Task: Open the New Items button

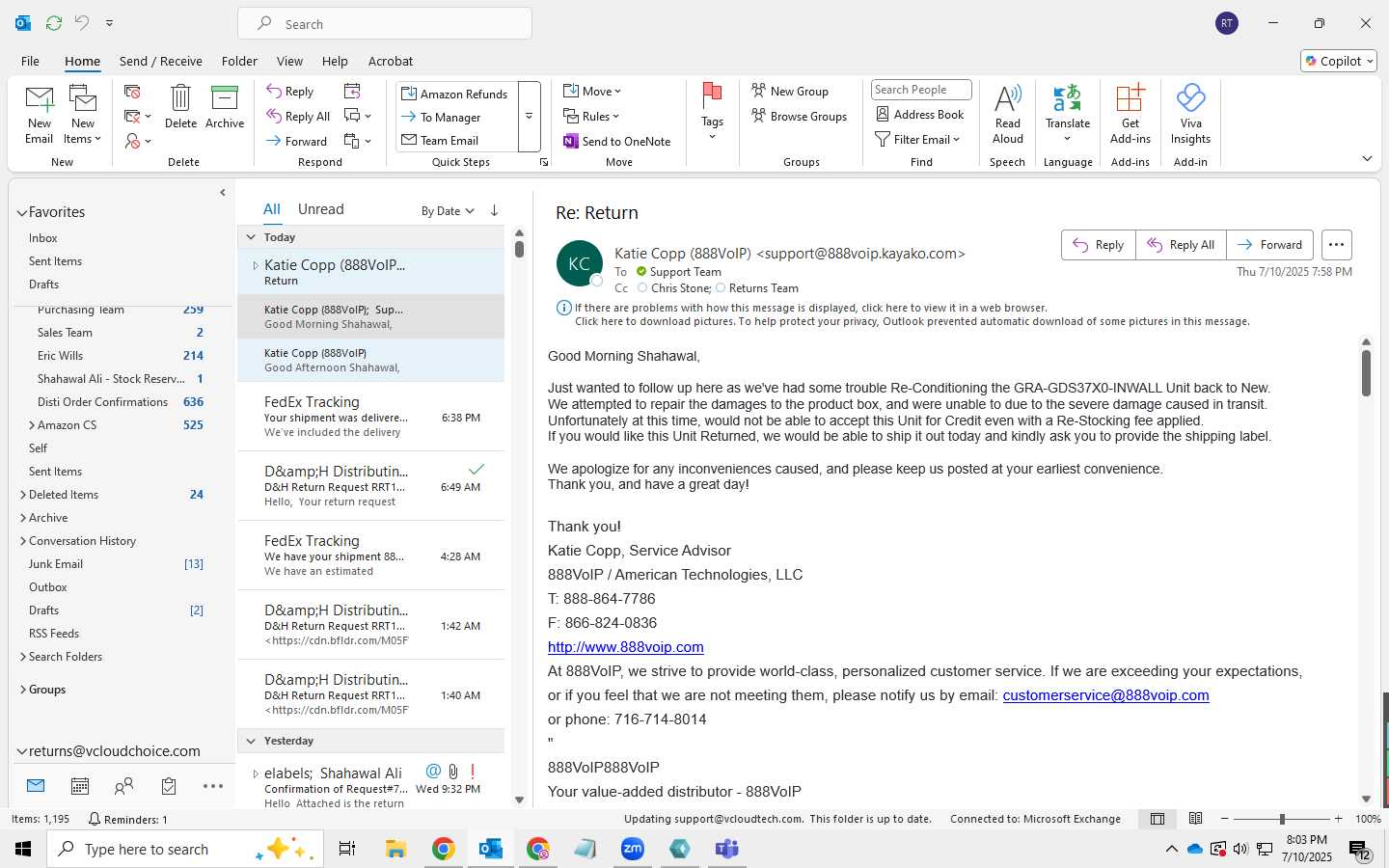Action: (x=83, y=115)
